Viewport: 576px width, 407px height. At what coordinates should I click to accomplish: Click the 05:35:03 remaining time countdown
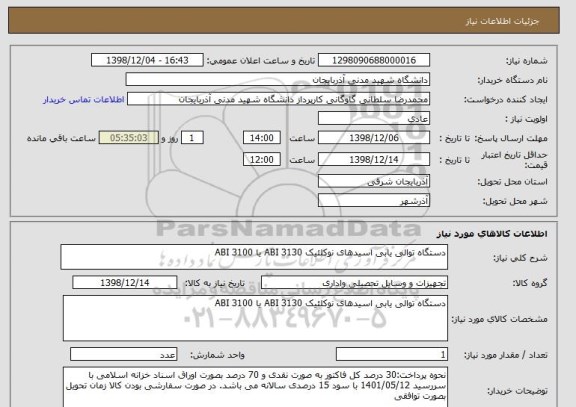click(129, 138)
